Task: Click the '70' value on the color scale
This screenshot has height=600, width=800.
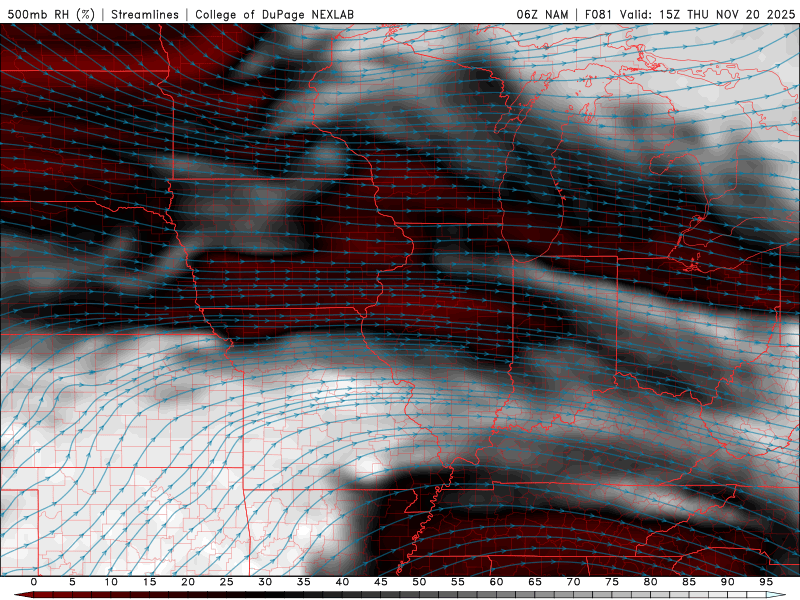Action: click(x=573, y=582)
